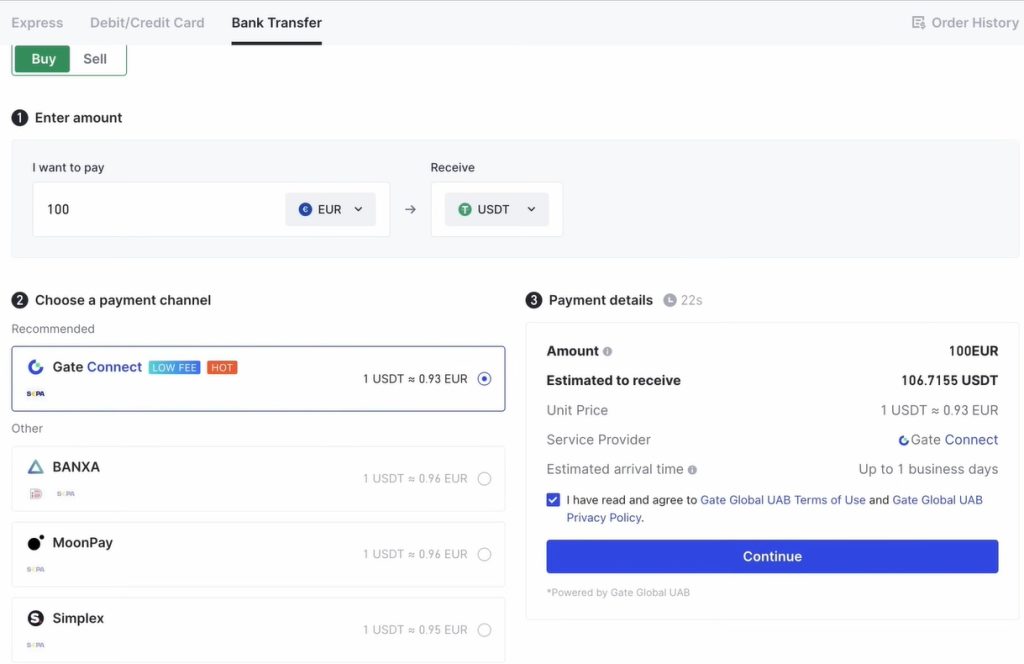
Task: Switch to the Debit/Credit Card tab
Action: [147, 21]
